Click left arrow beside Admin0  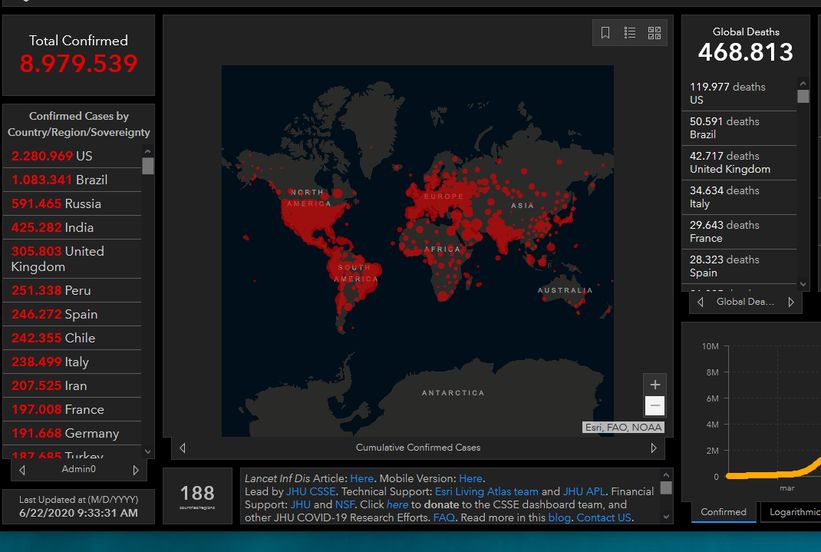tap(21, 469)
